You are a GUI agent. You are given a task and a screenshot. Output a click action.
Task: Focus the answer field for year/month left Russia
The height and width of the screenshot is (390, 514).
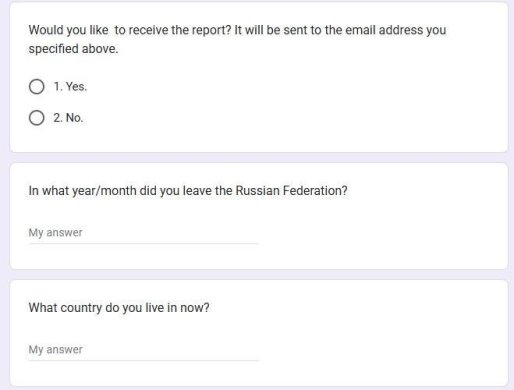[144, 233]
